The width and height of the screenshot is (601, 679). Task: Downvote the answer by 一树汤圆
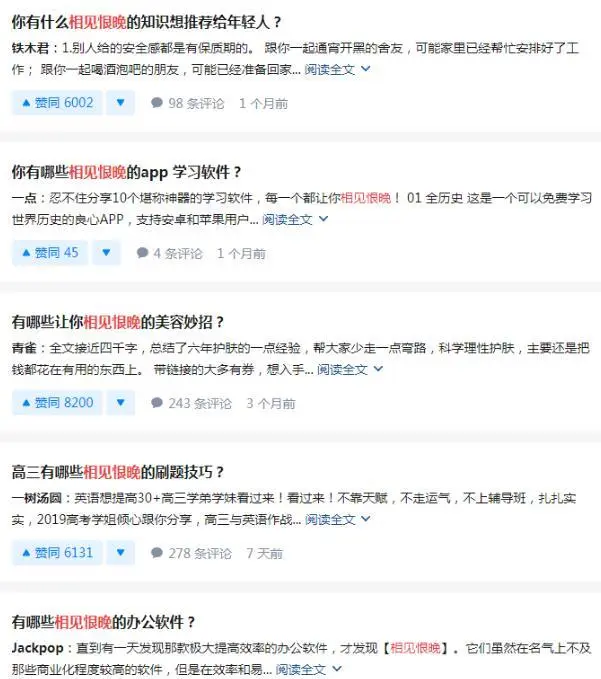click(x=120, y=553)
